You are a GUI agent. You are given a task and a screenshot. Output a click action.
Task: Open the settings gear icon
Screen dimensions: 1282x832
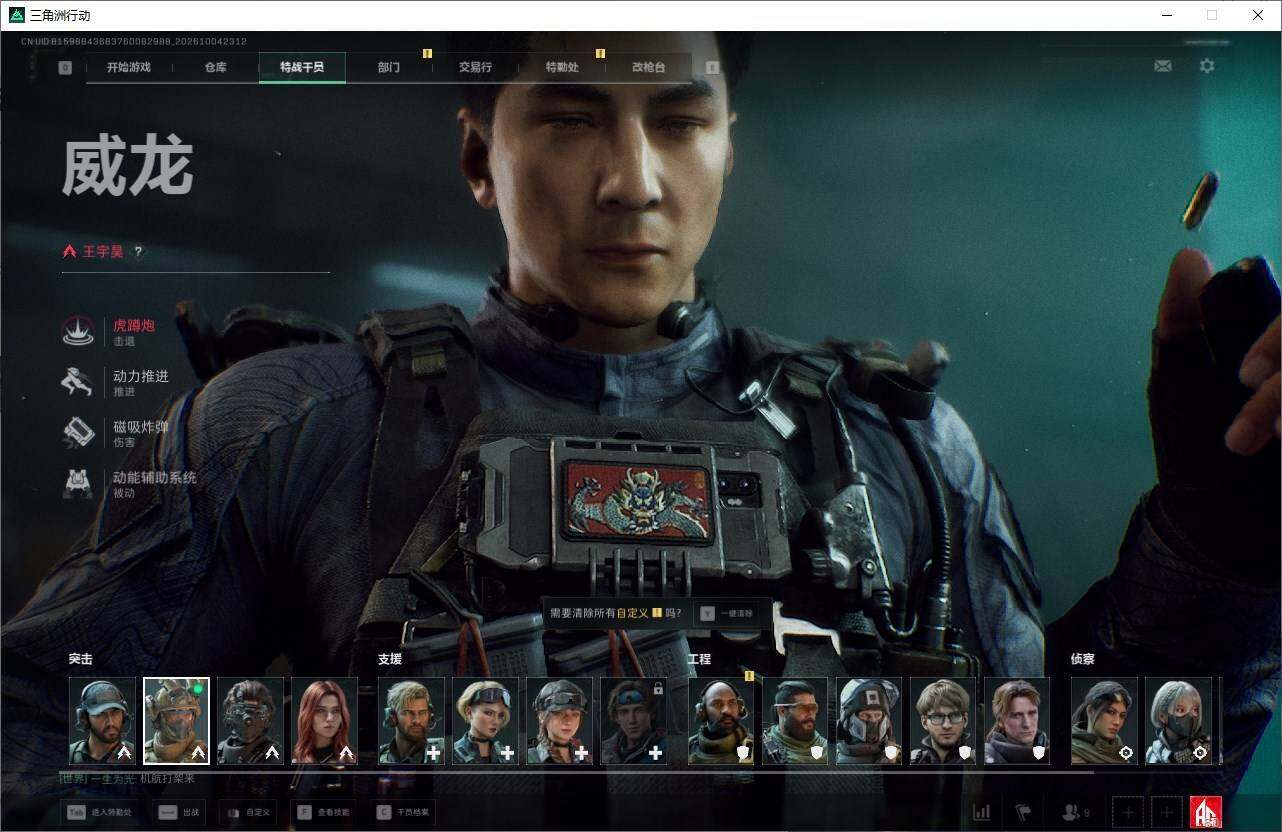pos(1207,66)
